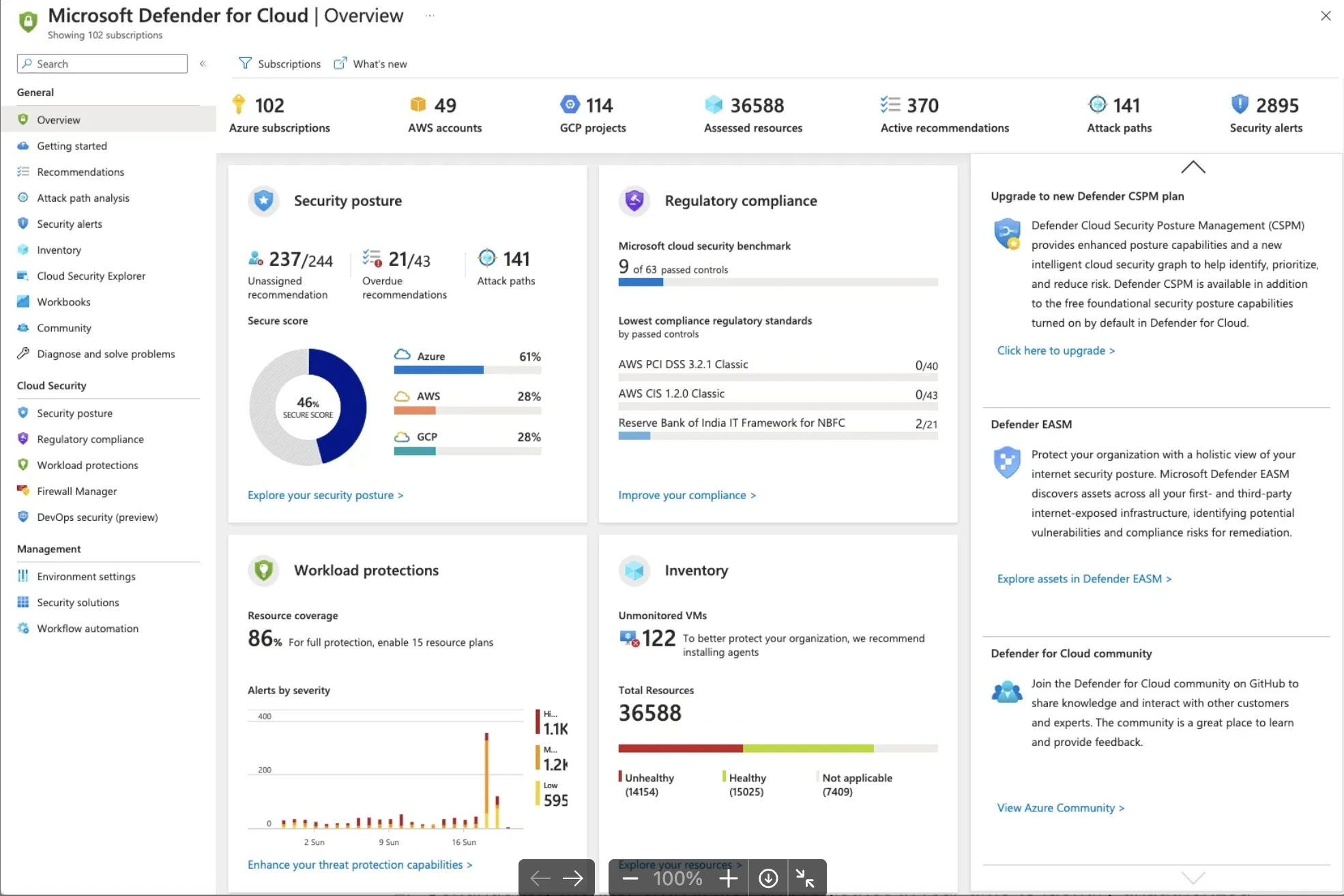Click Explore your security posture link
1344x896 pixels.
(x=325, y=495)
